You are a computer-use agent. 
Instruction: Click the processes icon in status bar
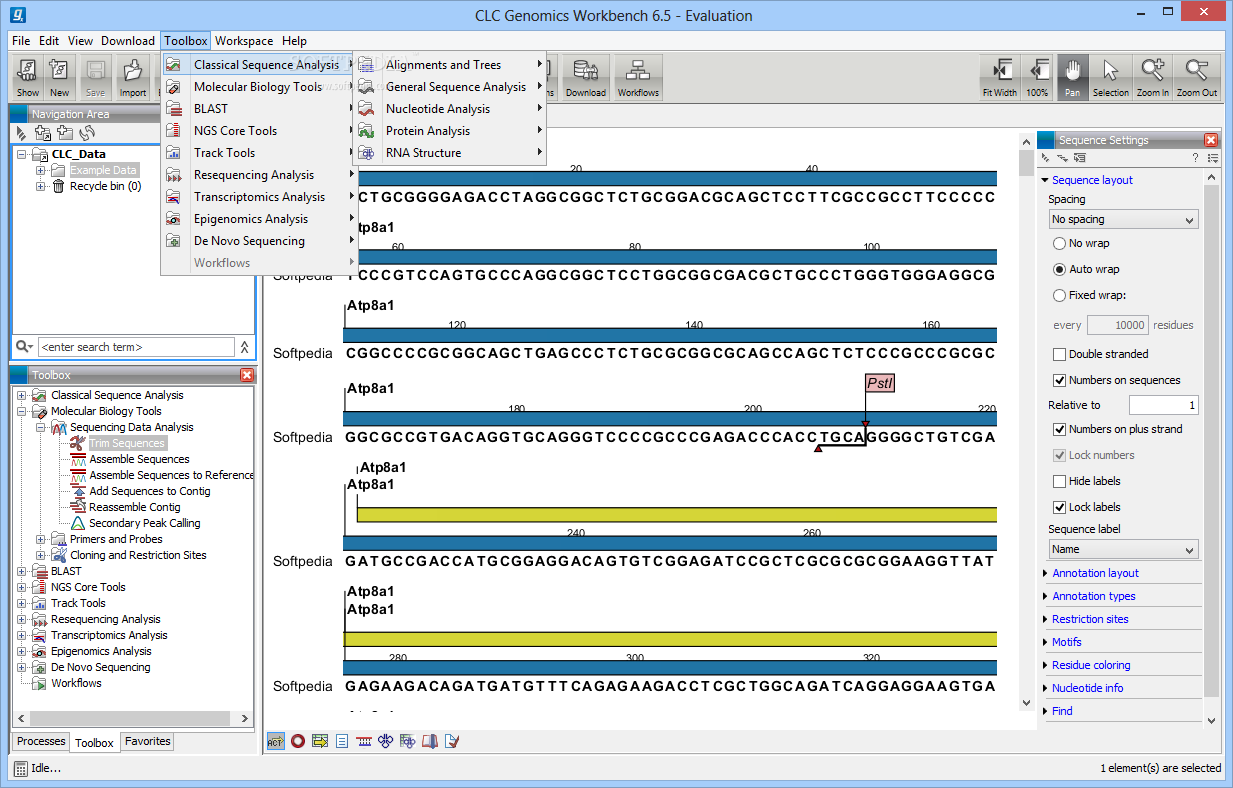coord(21,768)
